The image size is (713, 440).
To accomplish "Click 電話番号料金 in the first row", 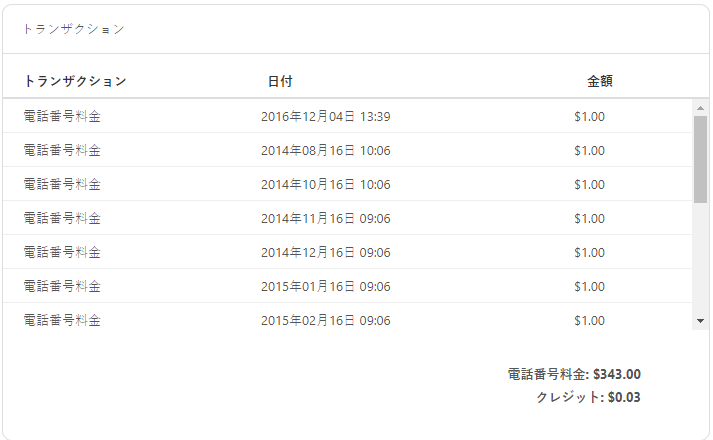I will pos(62,117).
